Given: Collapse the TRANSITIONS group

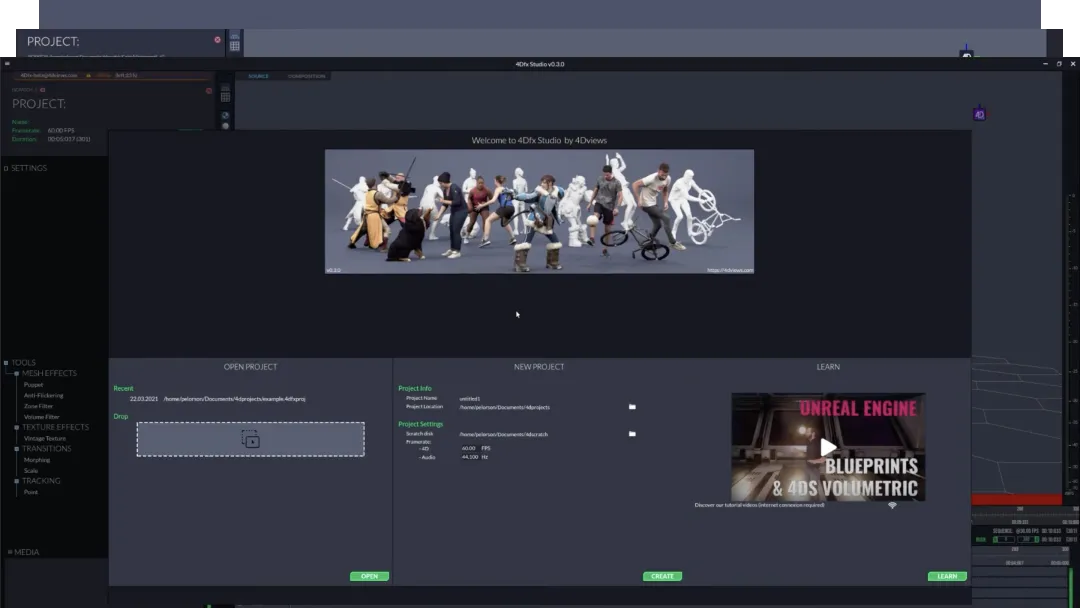Looking at the screenshot, I should [x=17, y=449].
